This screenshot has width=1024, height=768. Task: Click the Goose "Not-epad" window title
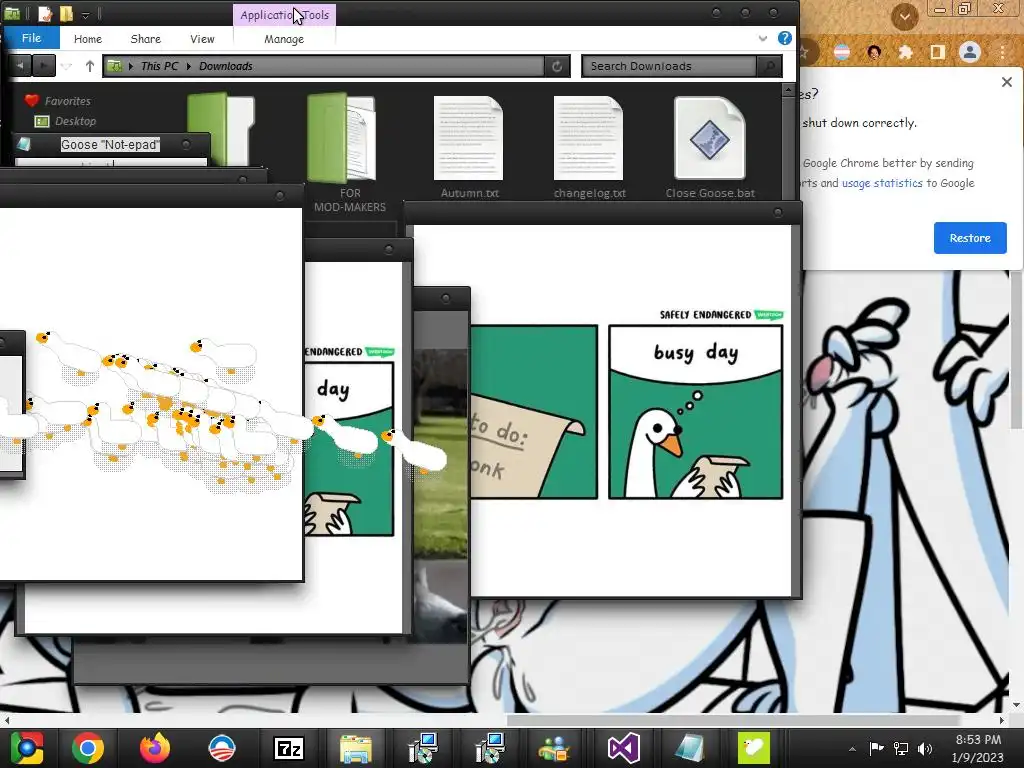110,144
